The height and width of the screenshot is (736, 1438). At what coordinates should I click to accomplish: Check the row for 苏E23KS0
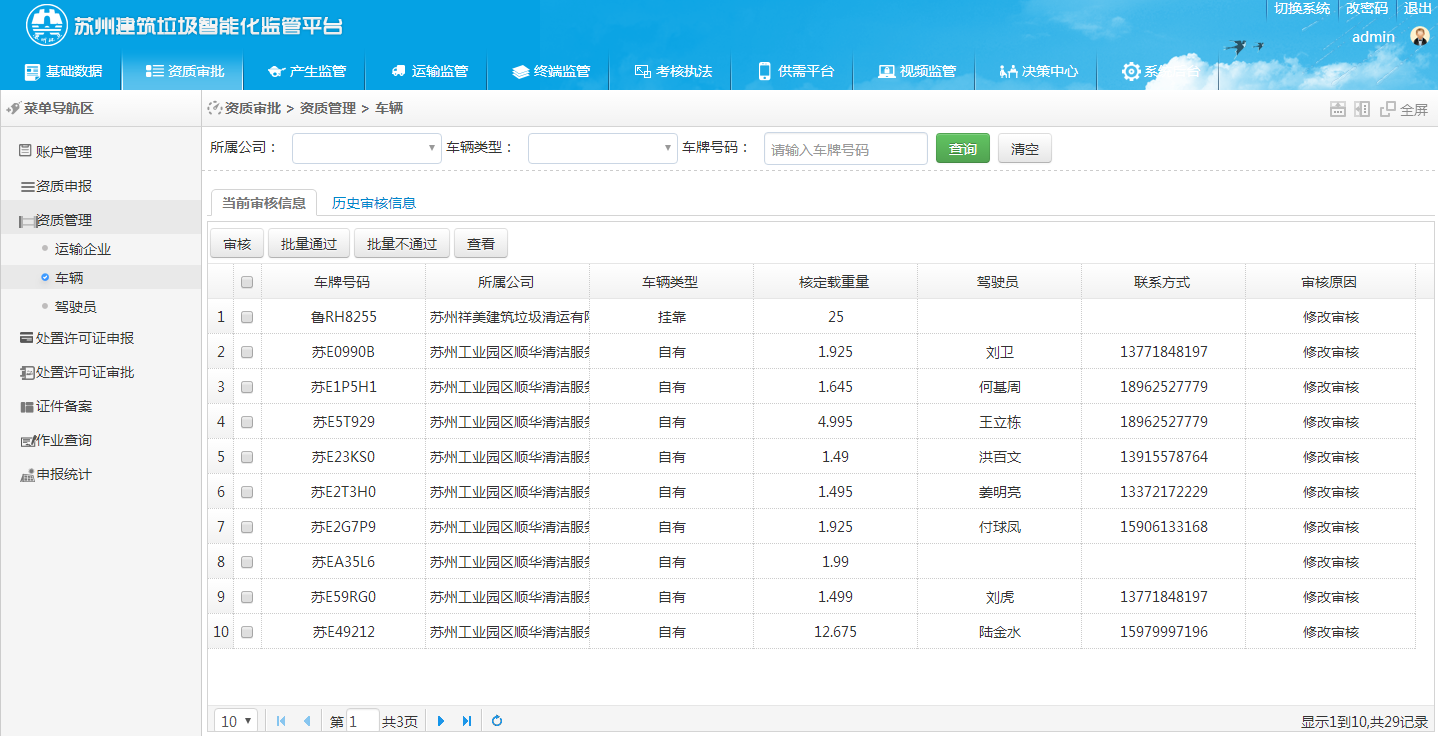click(x=247, y=457)
